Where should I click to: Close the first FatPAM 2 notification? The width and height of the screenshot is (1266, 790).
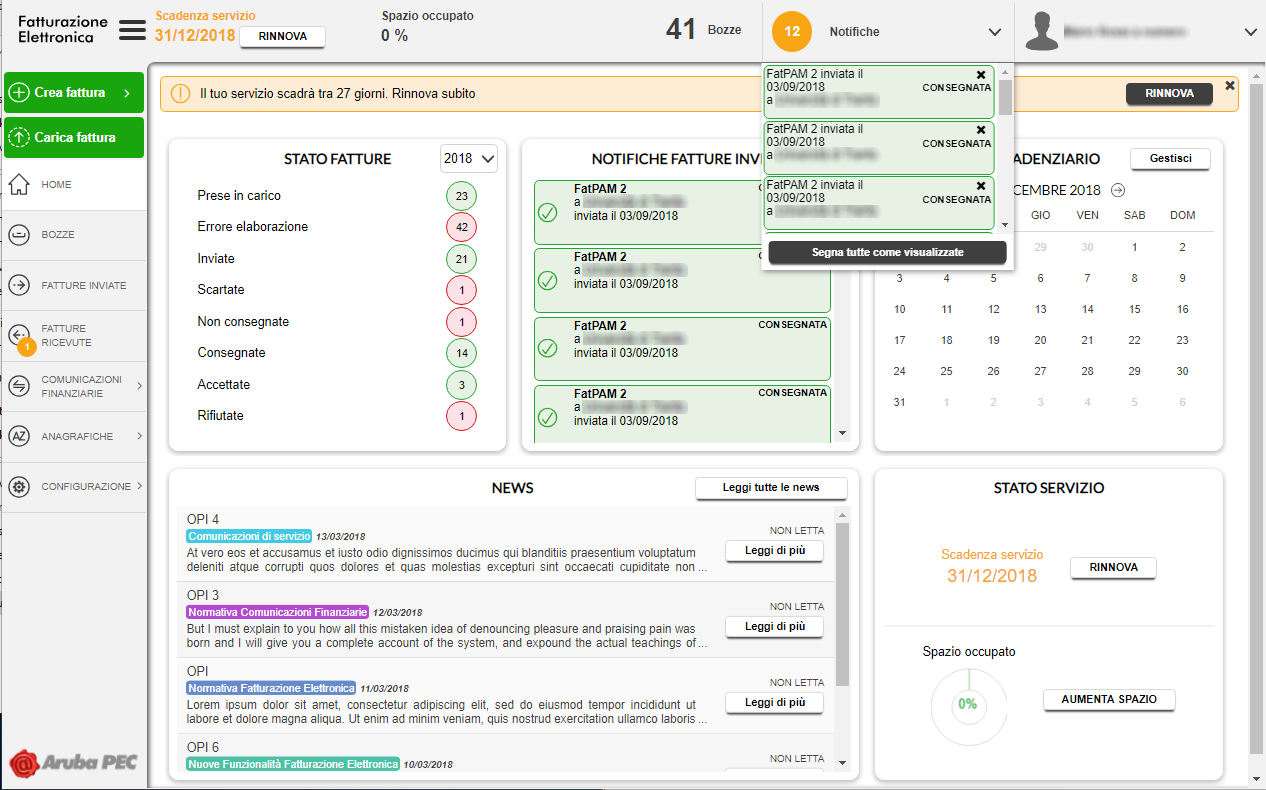[x=981, y=75]
